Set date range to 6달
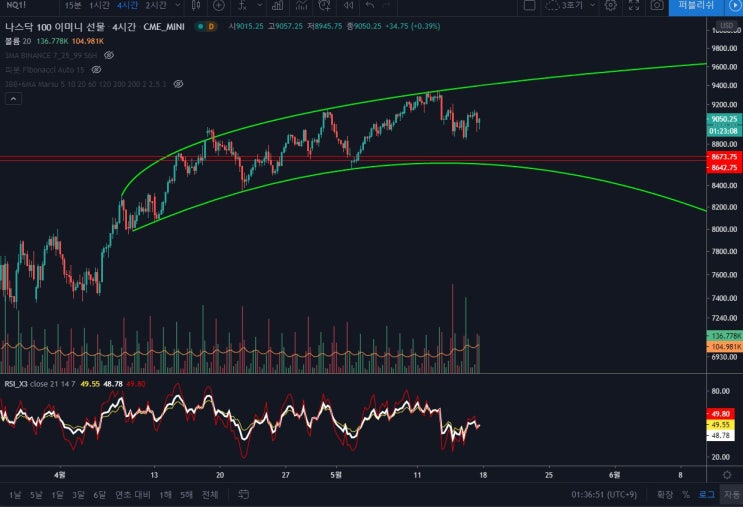Viewport: 743px width, 507px height. pyautogui.click(x=100, y=495)
